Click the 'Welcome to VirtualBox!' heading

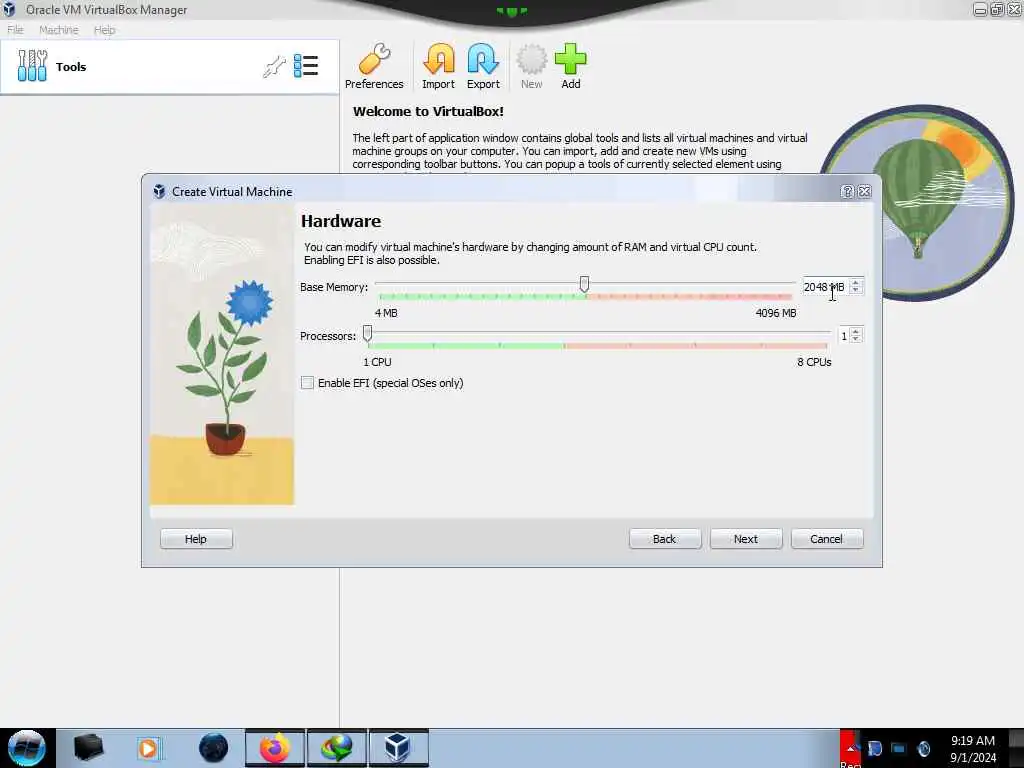pyautogui.click(x=428, y=112)
